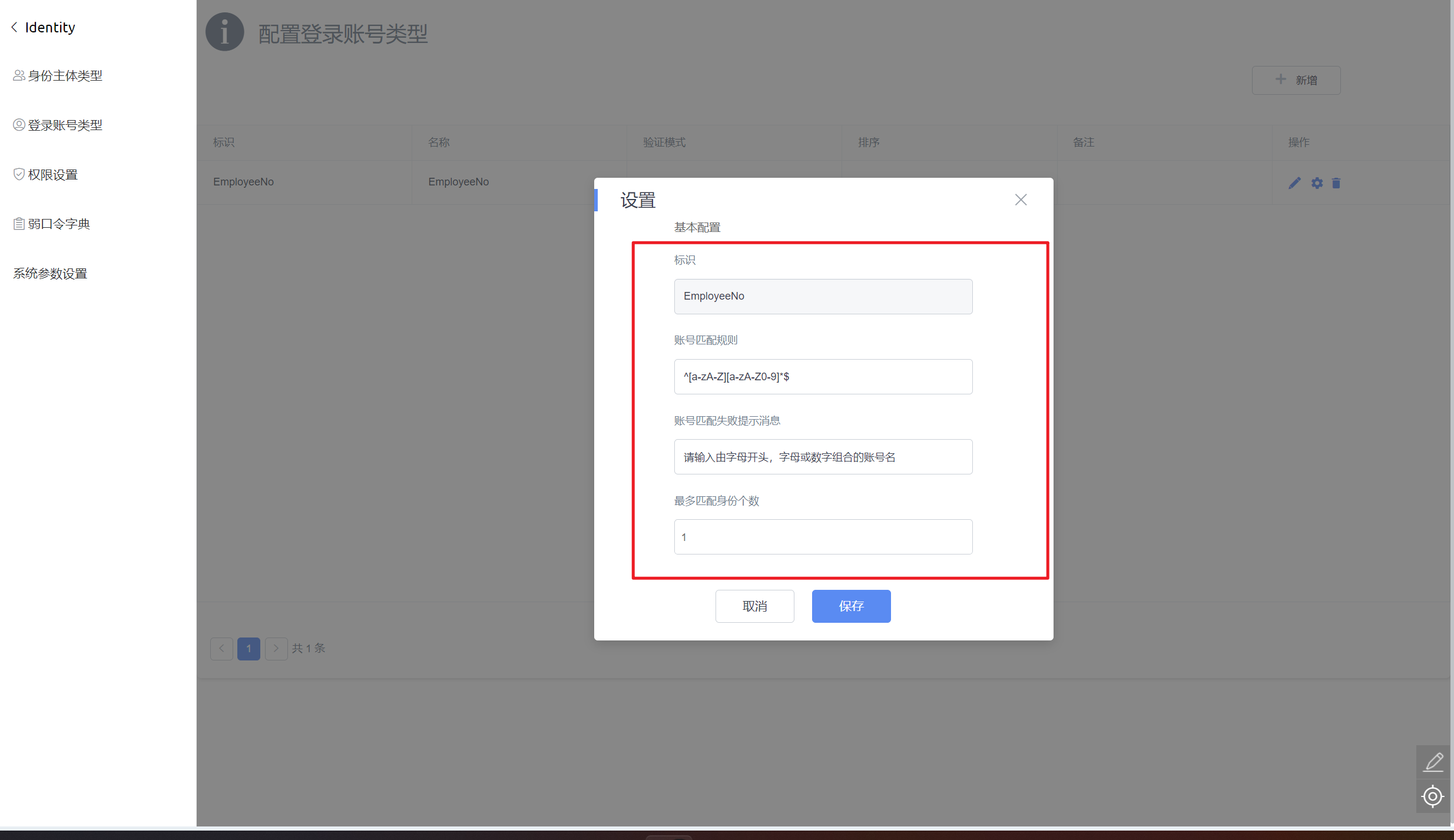Click the back arrow next to Identity

[x=14, y=27]
